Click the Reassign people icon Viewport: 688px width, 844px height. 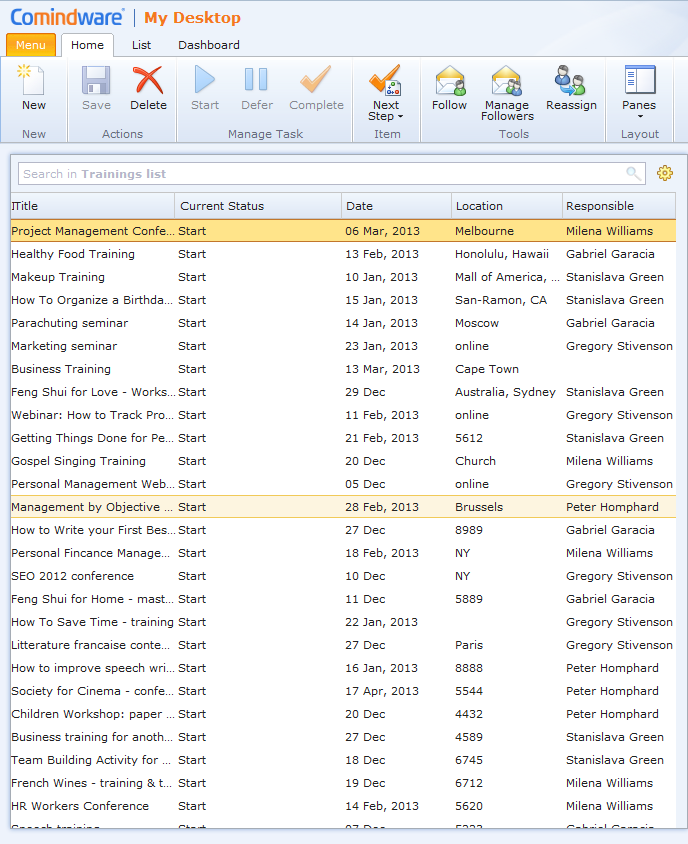(x=570, y=80)
